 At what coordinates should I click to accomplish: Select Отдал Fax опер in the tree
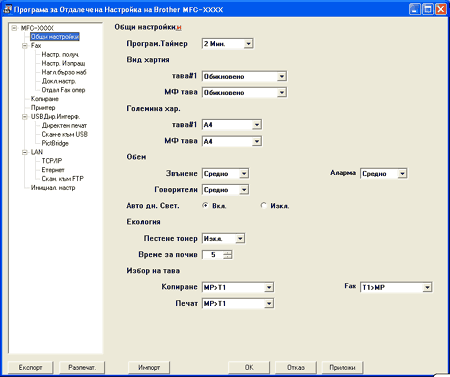[x=63, y=90]
